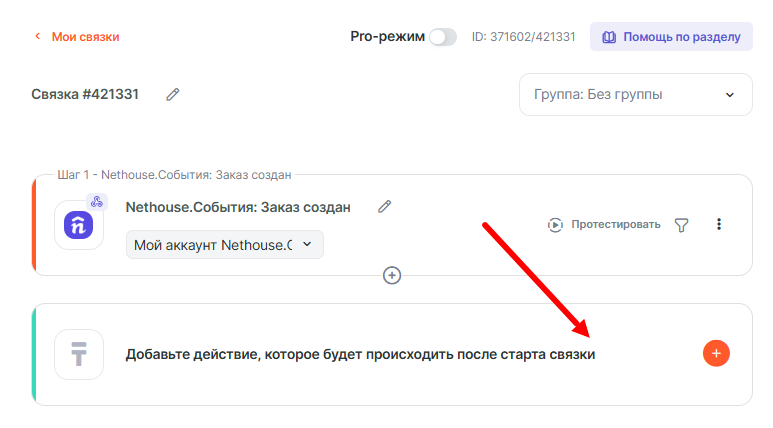Click the ID 371602/421331 text
The image size is (773, 428).
click(x=523, y=37)
